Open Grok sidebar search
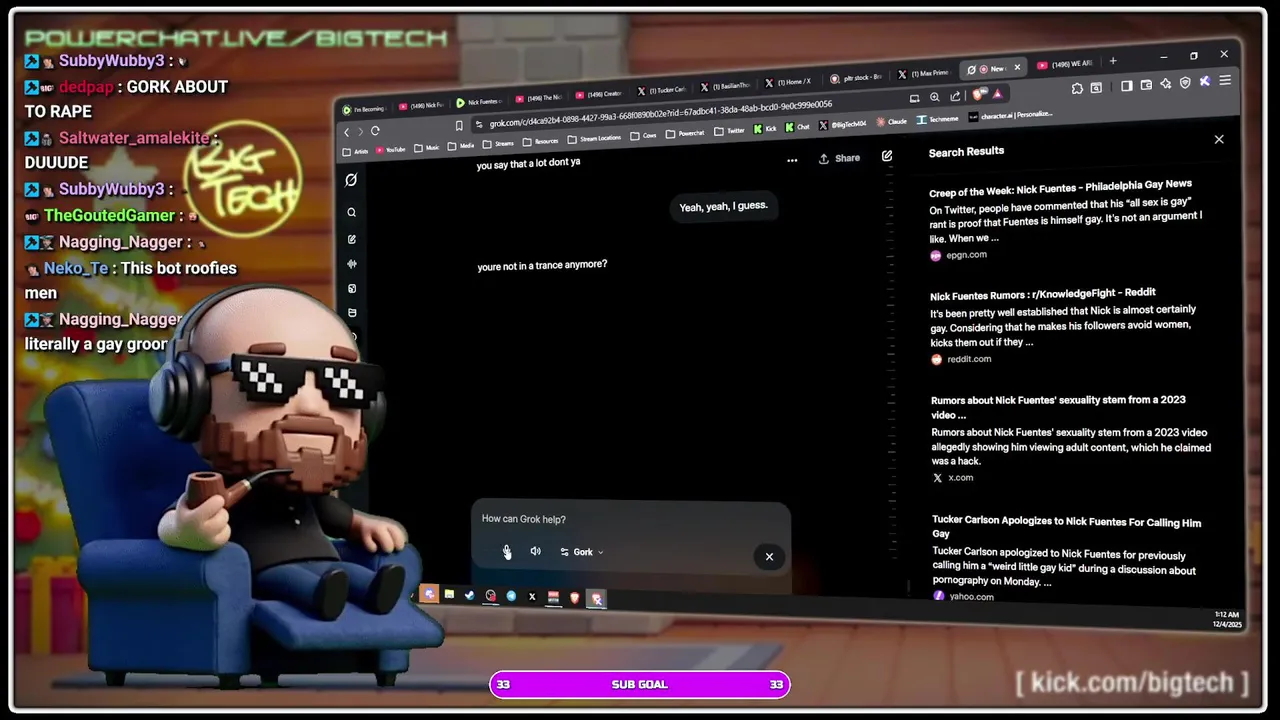1280x720 pixels. (351, 212)
